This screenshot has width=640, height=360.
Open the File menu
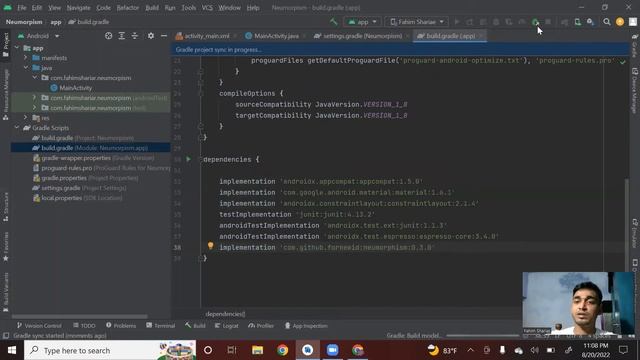[22, 8]
